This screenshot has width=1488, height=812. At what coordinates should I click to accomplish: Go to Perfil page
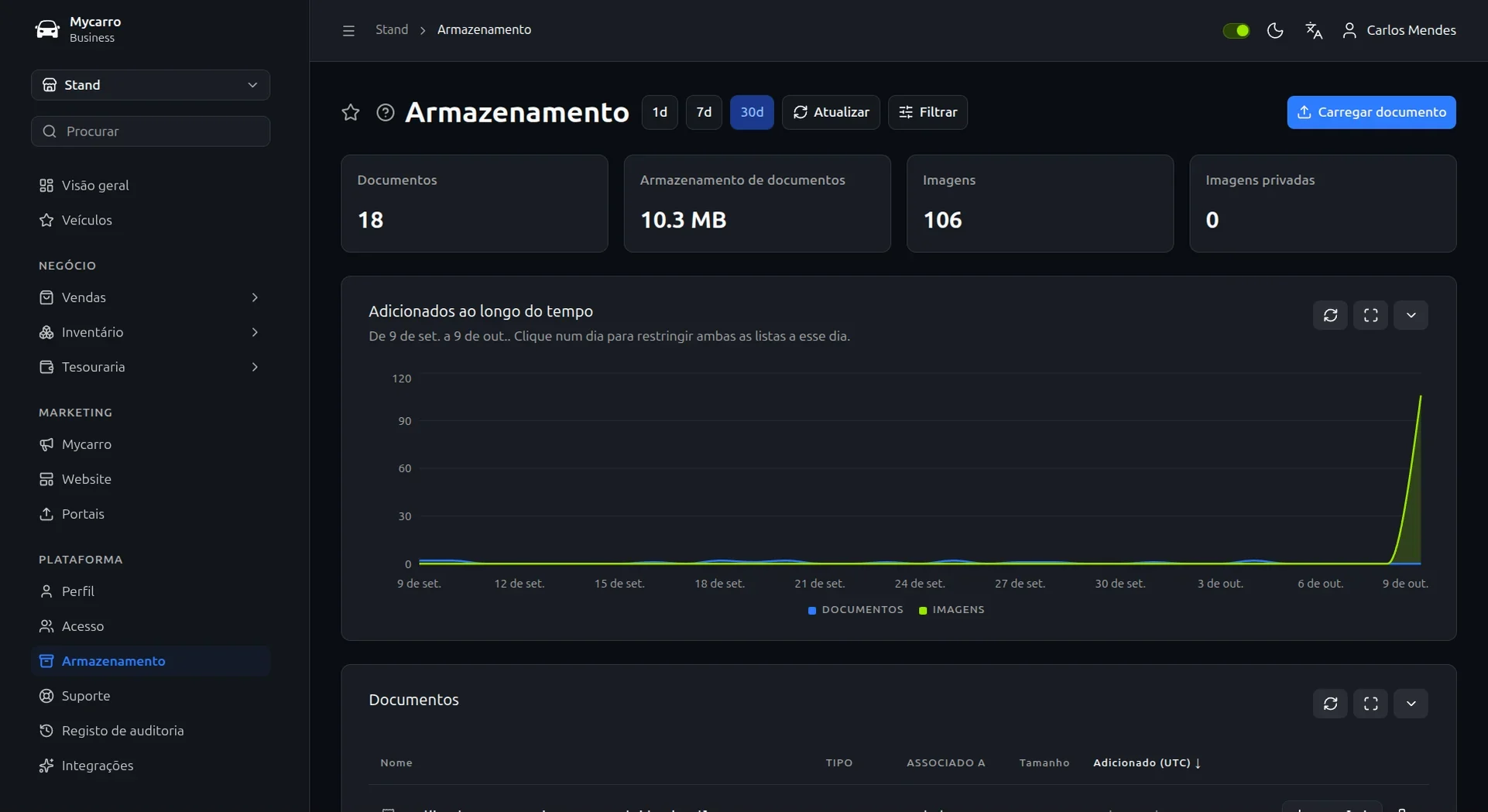coord(150,591)
